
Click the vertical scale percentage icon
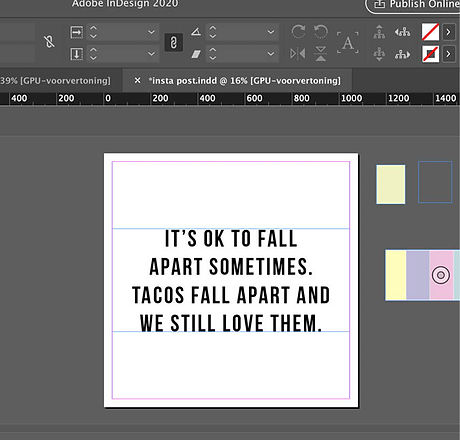[76, 54]
